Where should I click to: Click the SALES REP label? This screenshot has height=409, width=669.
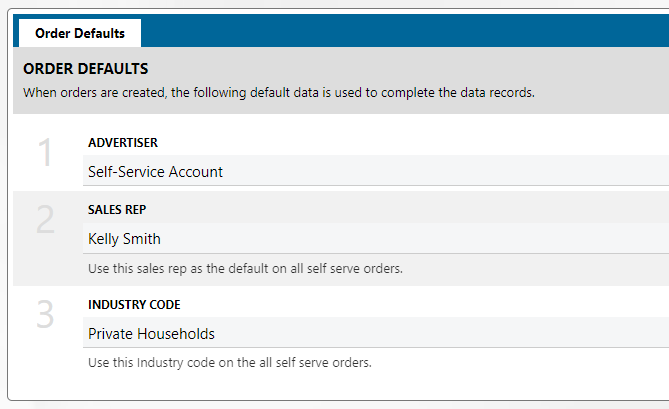pos(118,211)
